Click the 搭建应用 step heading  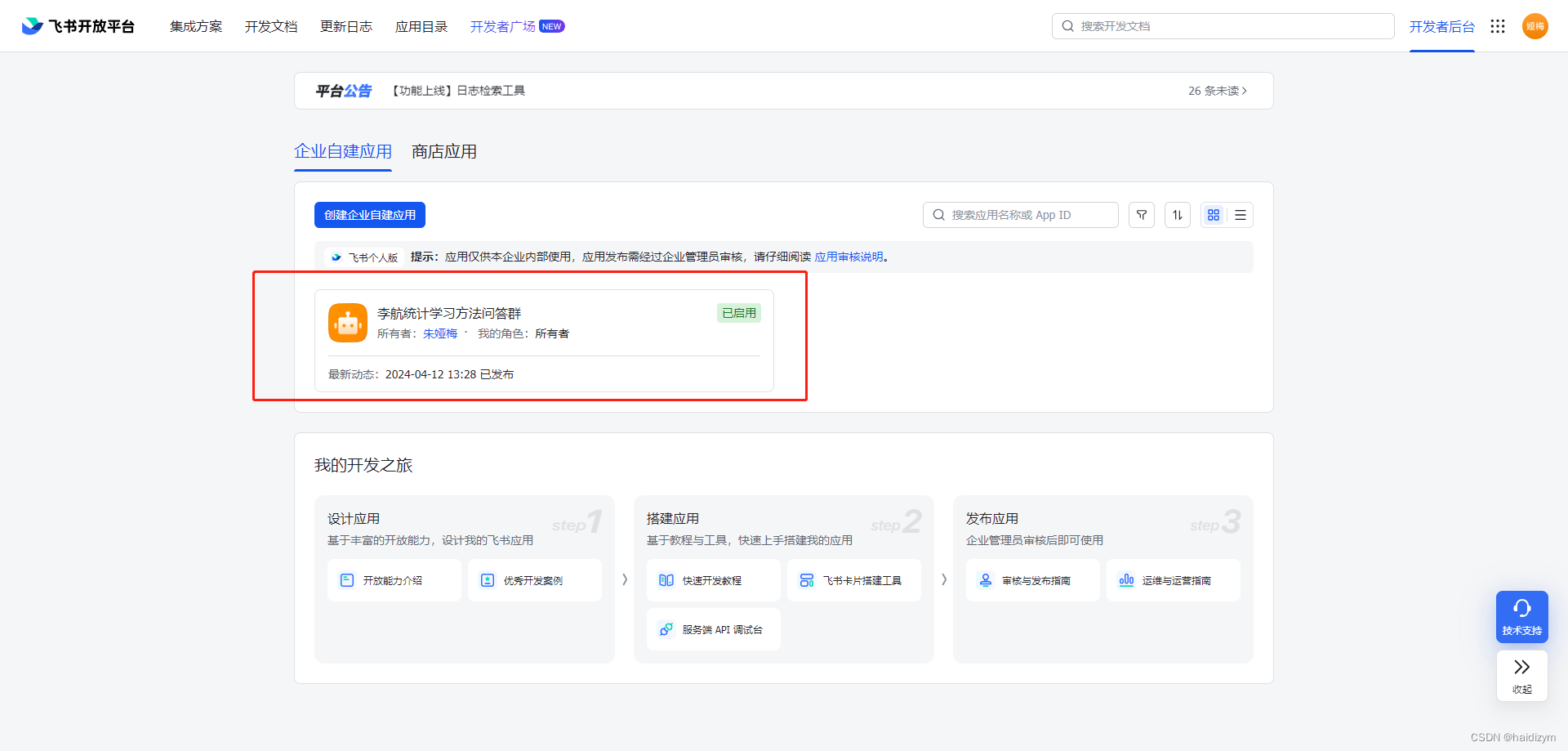(x=673, y=519)
